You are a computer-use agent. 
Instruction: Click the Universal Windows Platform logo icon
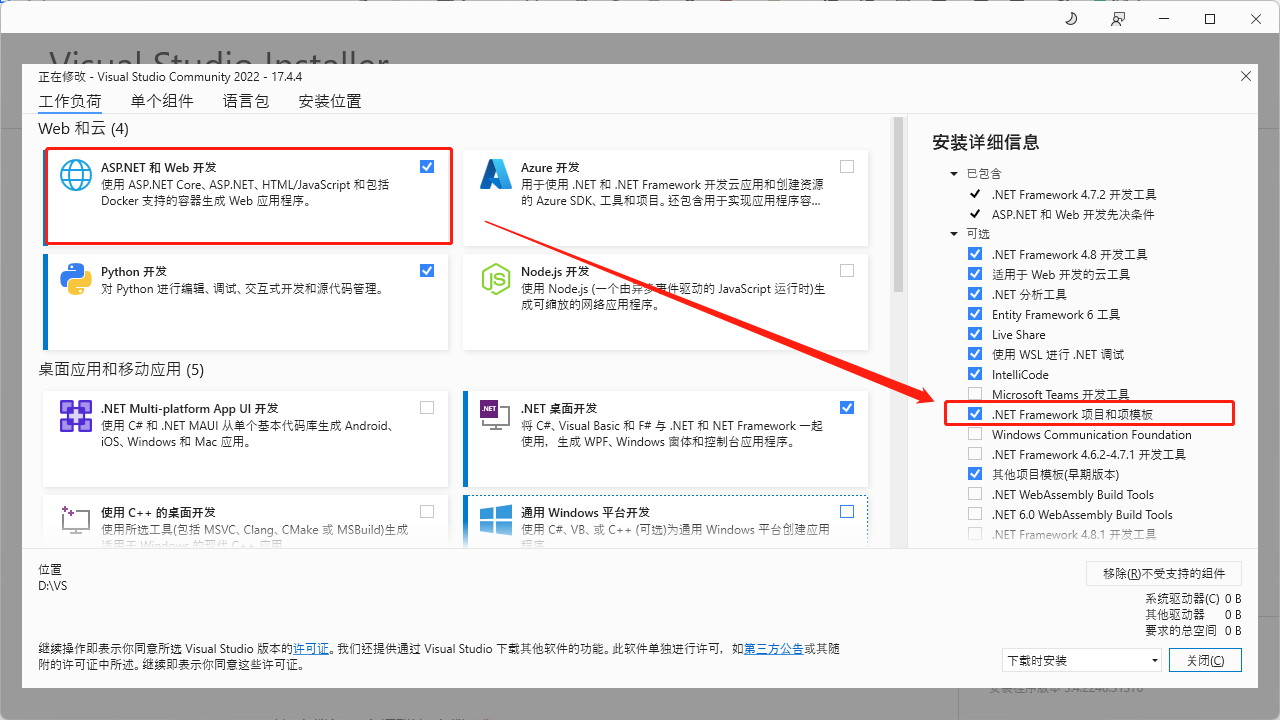(x=496, y=519)
